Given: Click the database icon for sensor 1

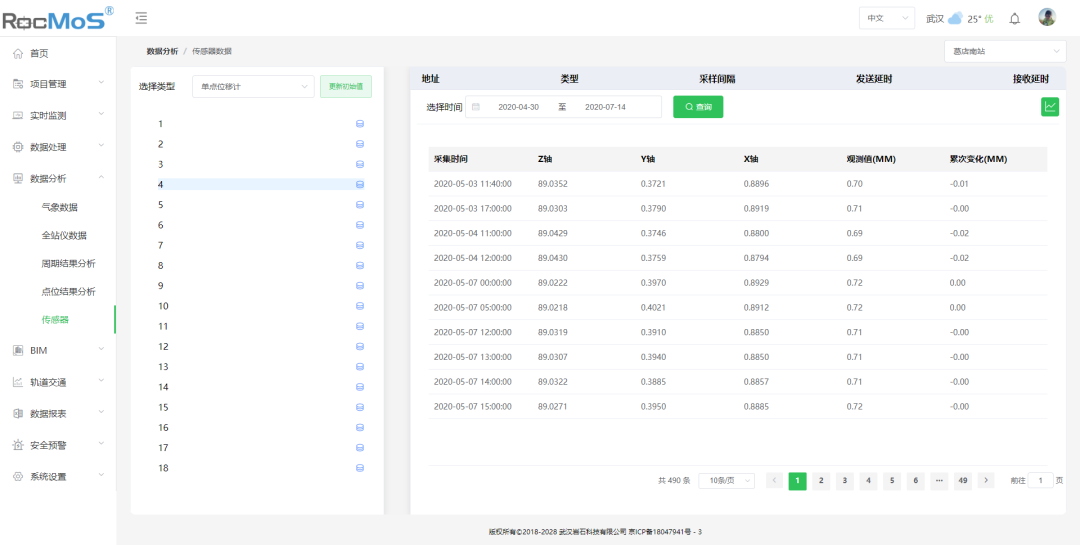Looking at the screenshot, I should point(360,124).
